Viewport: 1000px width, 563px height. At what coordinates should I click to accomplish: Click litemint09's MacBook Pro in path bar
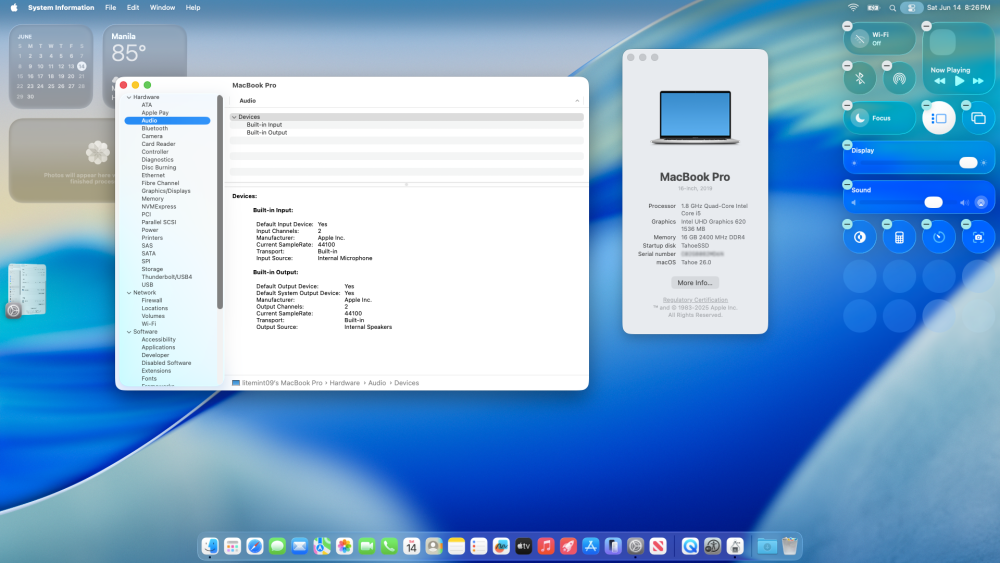(x=277, y=383)
